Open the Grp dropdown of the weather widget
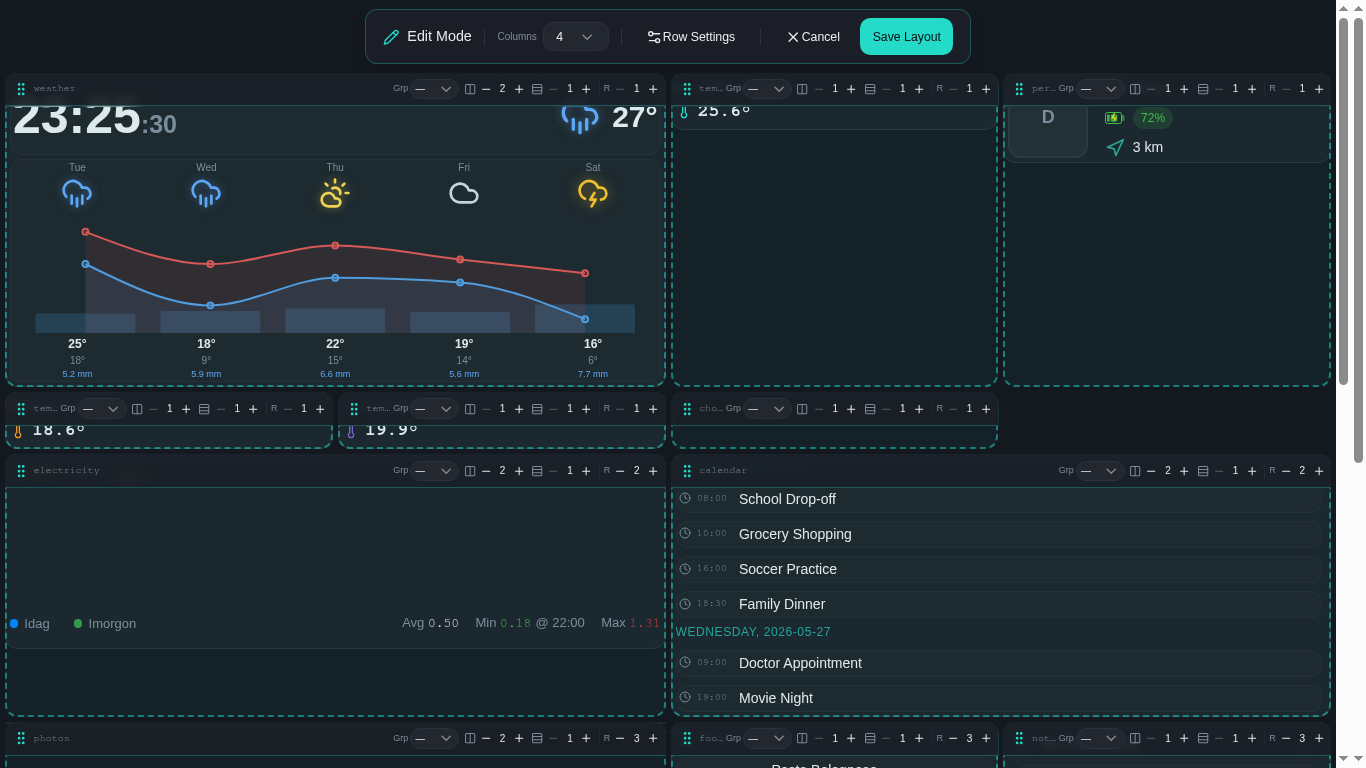Screen dimensions: 1366x768 434,89
